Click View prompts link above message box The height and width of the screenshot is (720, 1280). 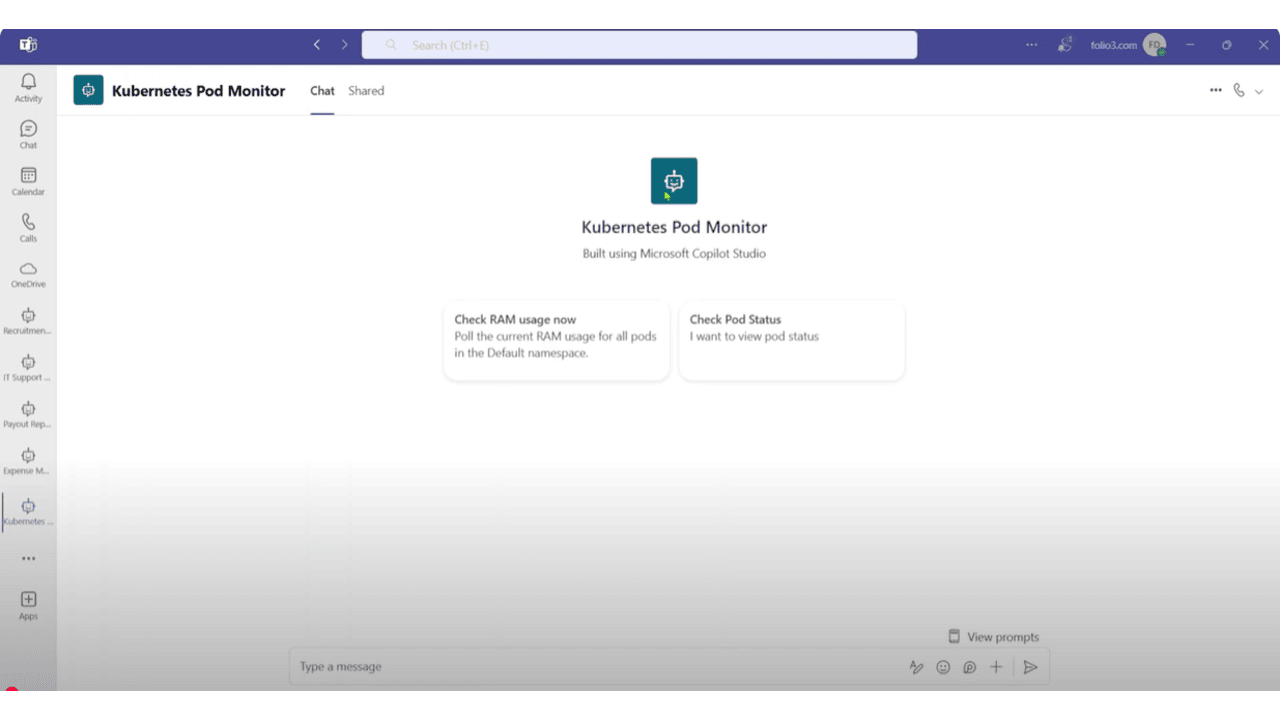(x=994, y=637)
